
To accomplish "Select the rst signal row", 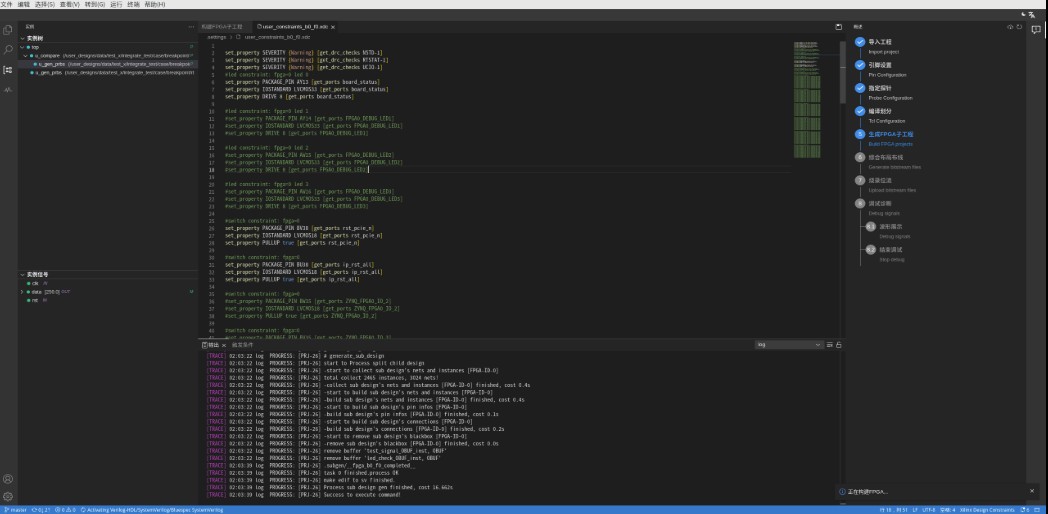I will (107, 300).
